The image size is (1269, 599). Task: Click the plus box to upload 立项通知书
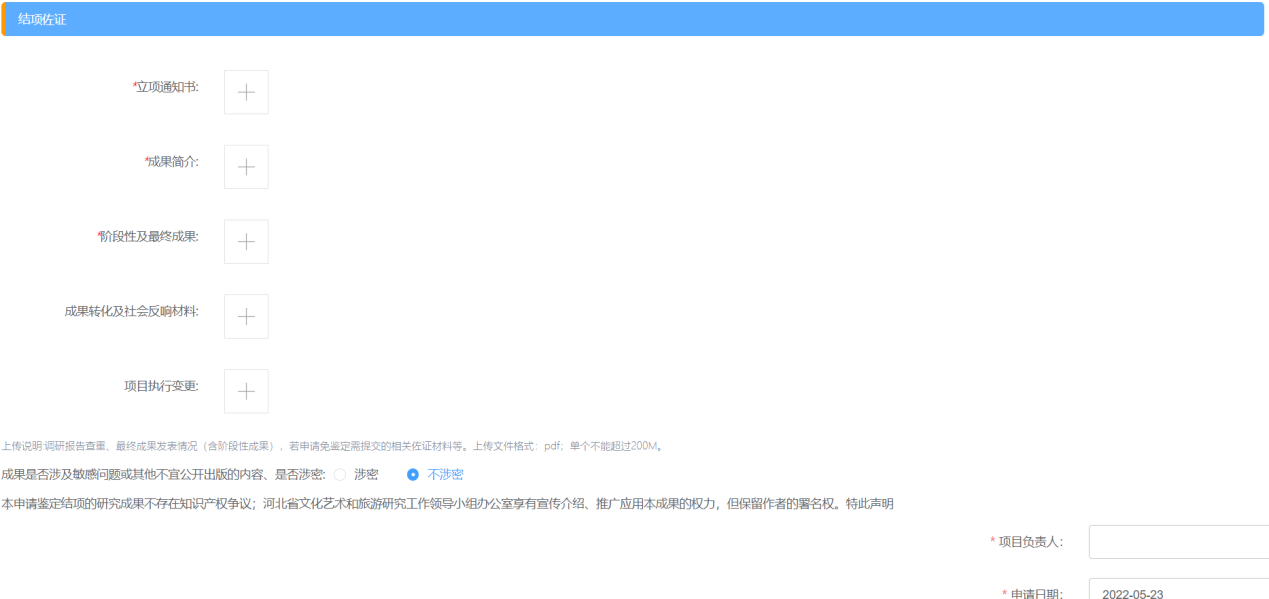(x=246, y=92)
